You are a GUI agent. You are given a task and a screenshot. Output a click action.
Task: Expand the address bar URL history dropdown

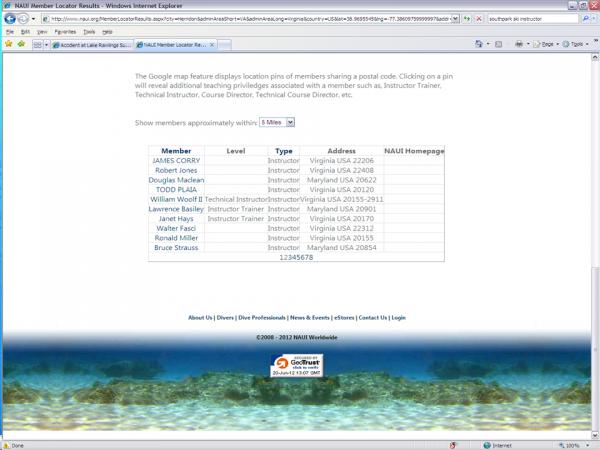tap(455, 19)
